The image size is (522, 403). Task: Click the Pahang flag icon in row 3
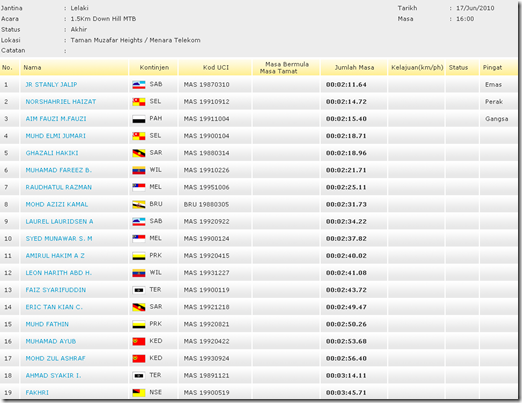click(x=139, y=119)
